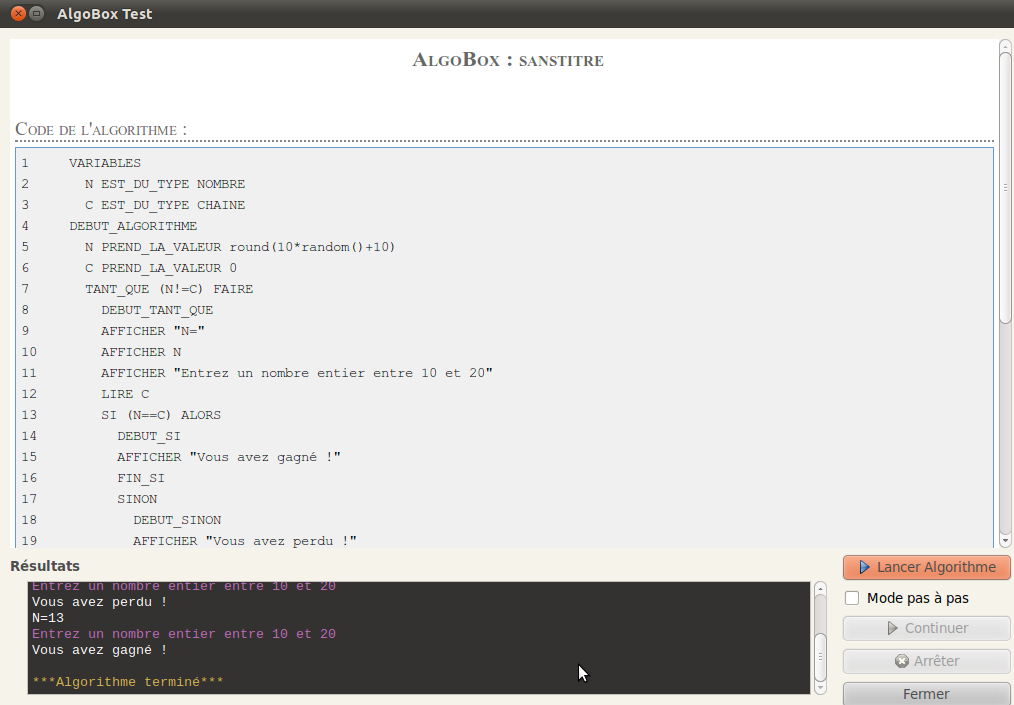The height and width of the screenshot is (705, 1014).
Task: Click the results console scroll down arrow
Action: [820, 688]
